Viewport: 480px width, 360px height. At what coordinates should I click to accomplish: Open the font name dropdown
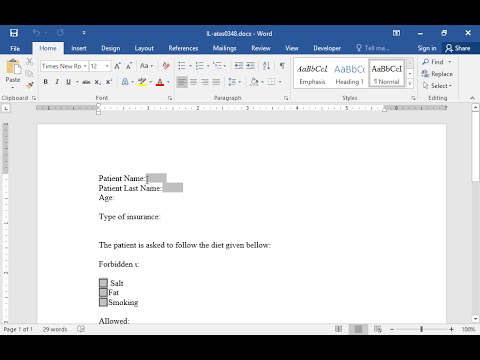coord(85,66)
